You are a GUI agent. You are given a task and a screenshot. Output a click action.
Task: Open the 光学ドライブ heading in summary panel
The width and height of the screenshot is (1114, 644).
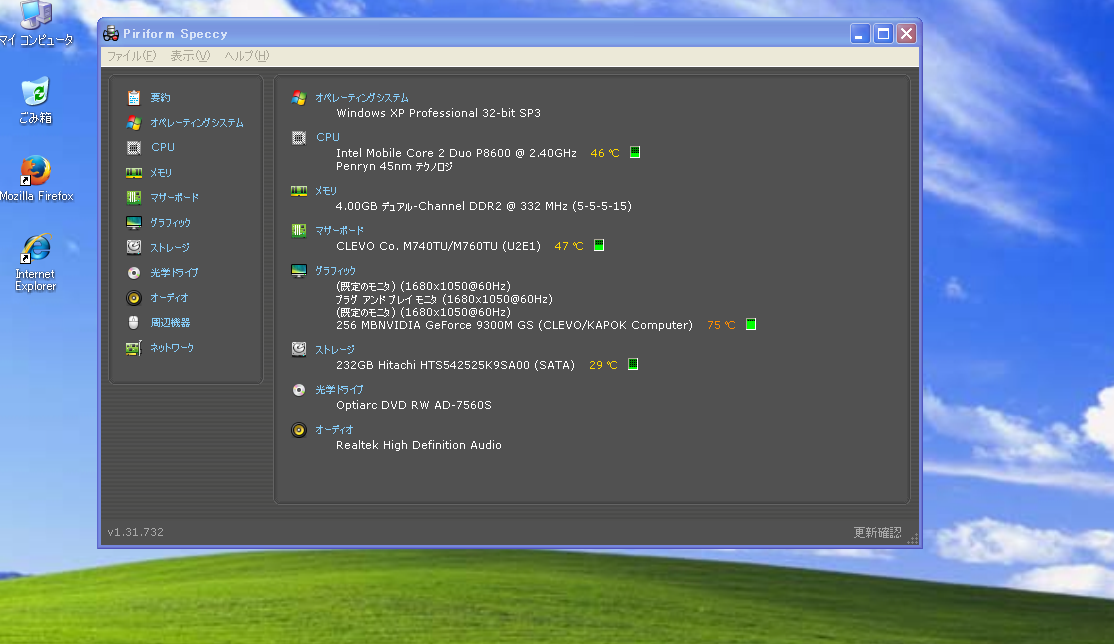click(339, 390)
